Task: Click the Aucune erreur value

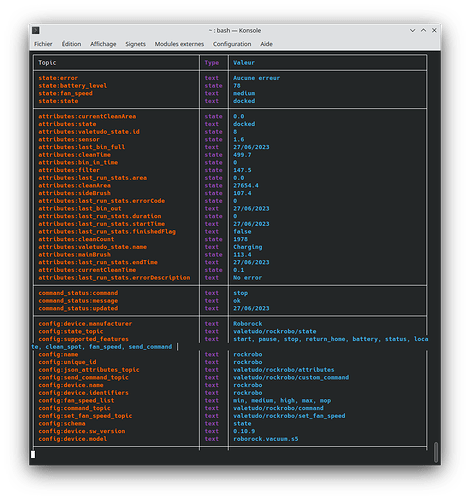Action: coord(256,78)
